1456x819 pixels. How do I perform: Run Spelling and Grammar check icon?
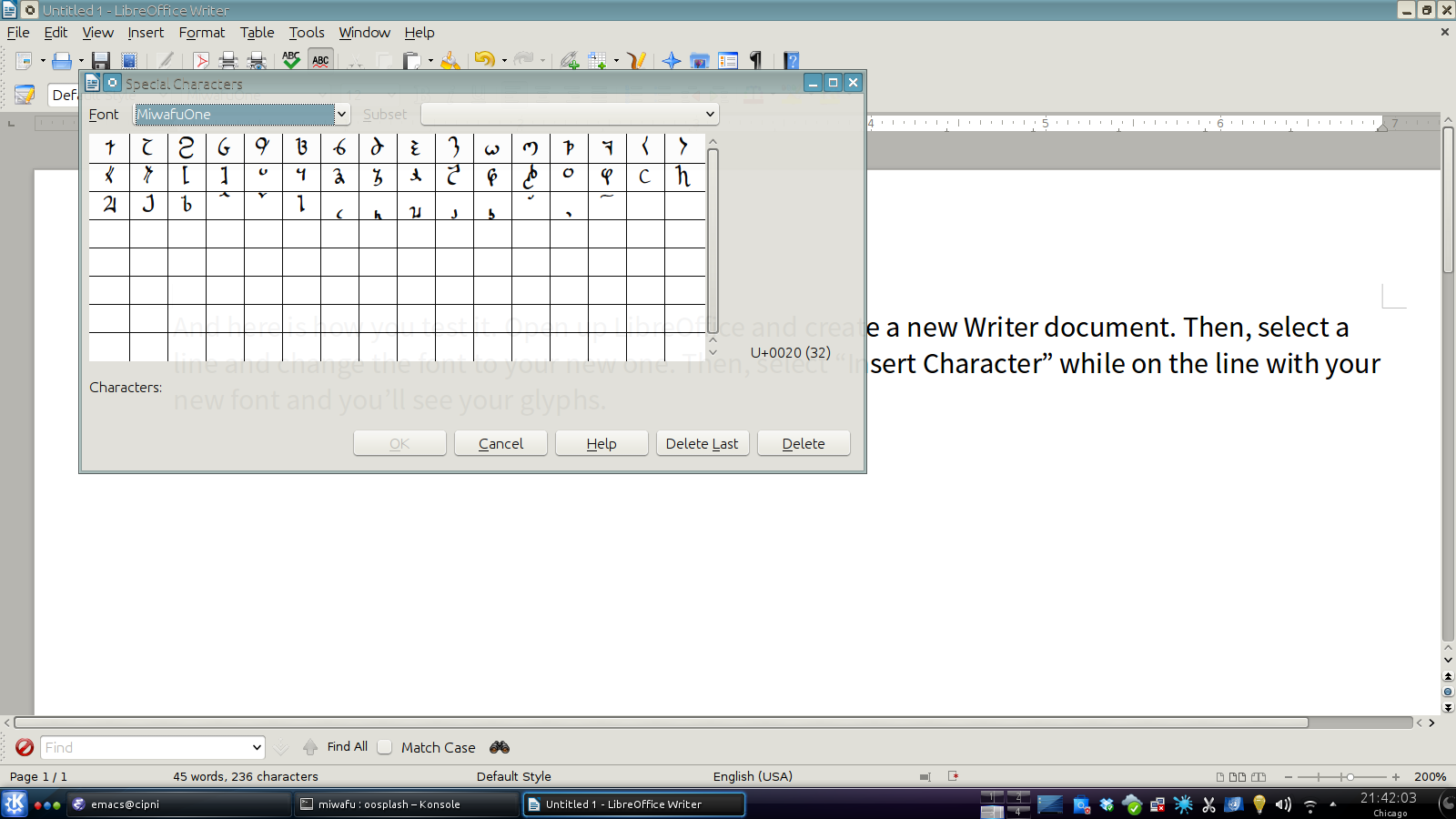[x=291, y=60]
